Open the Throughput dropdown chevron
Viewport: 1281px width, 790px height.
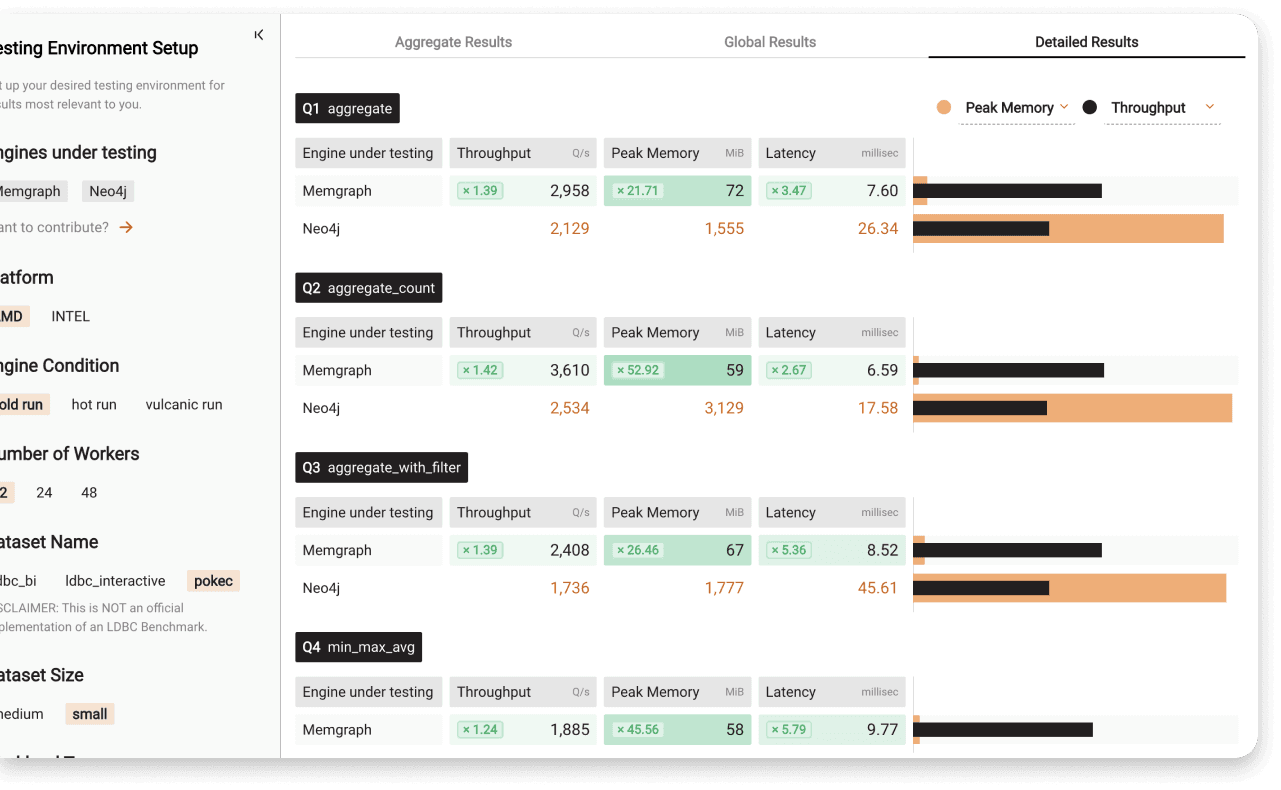click(x=1210, y=107)
